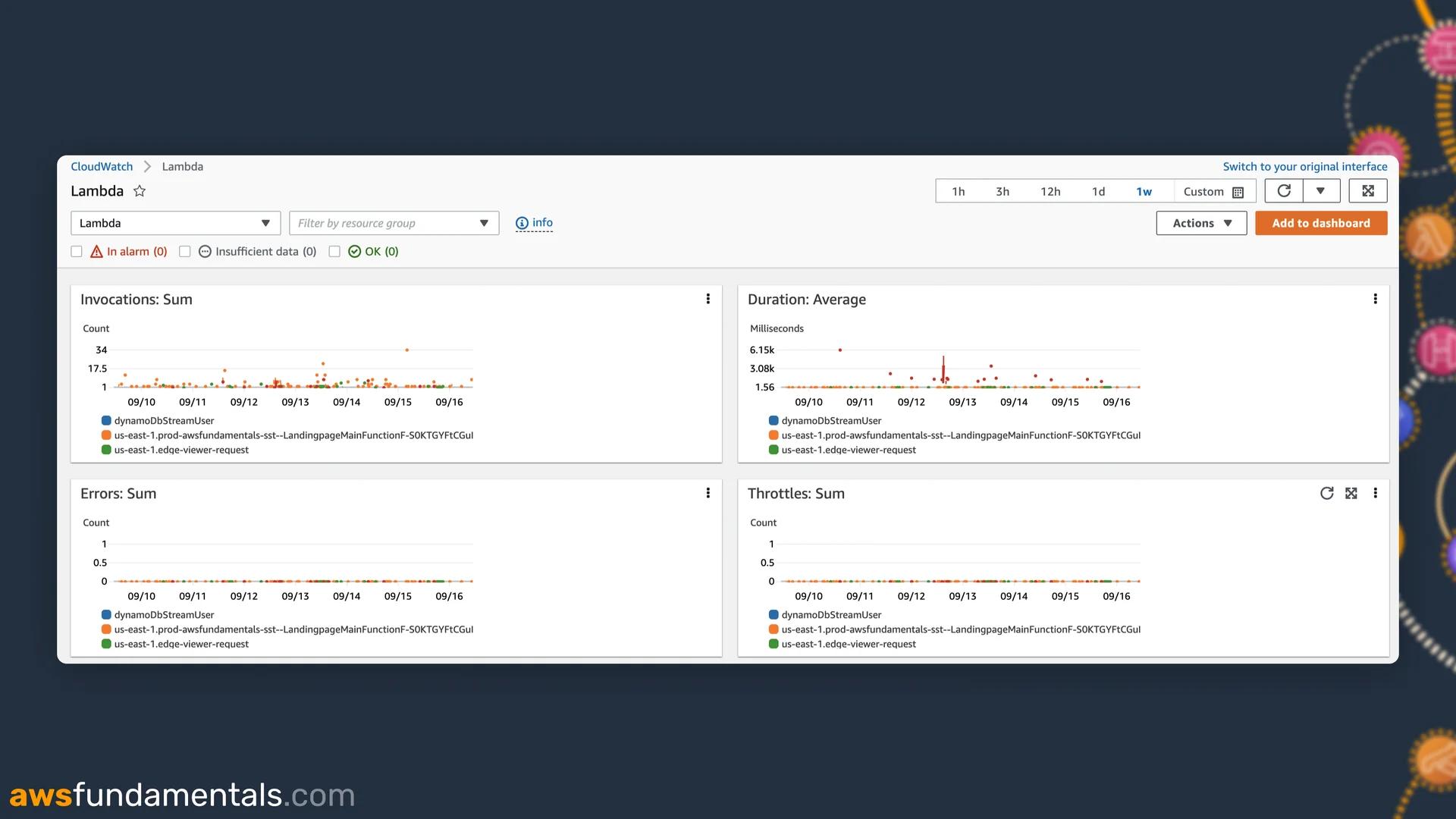Click the Add to dashboard button

(x=1321, y=223)
